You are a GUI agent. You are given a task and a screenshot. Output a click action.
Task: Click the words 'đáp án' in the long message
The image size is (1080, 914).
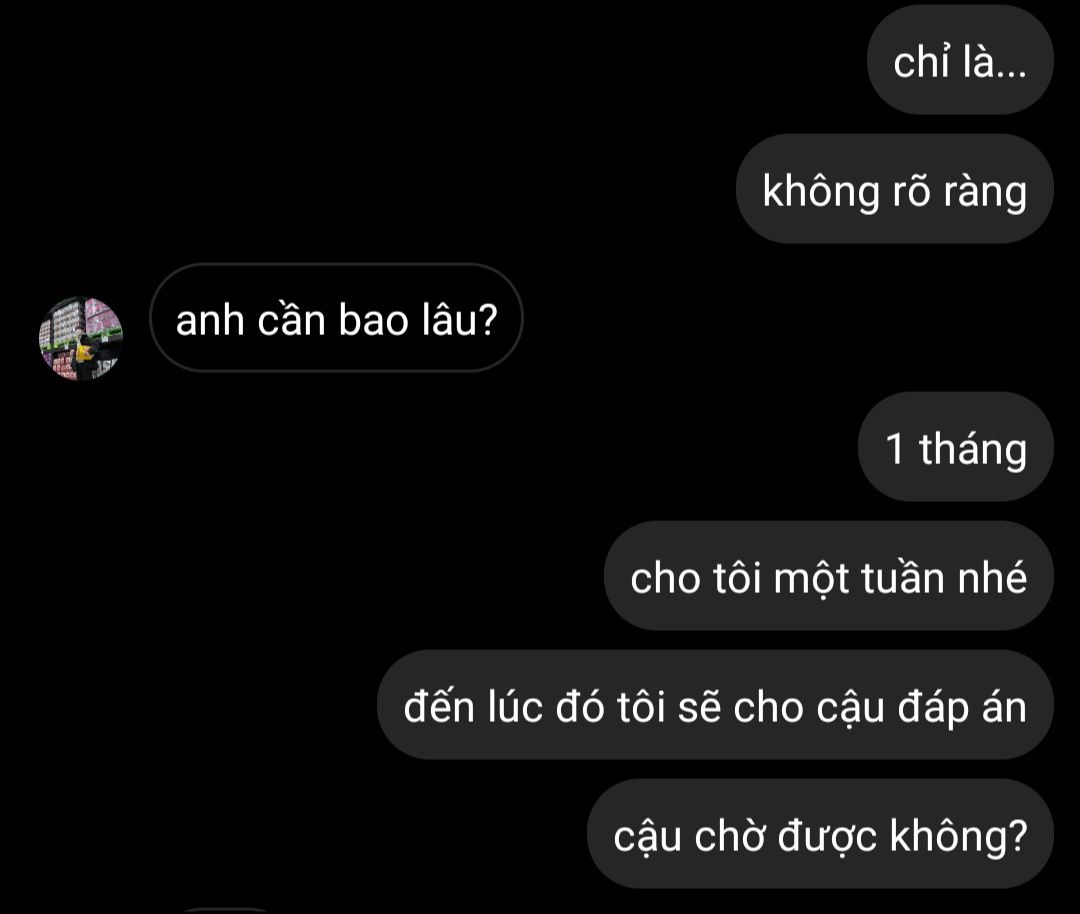tap(962, 707)
